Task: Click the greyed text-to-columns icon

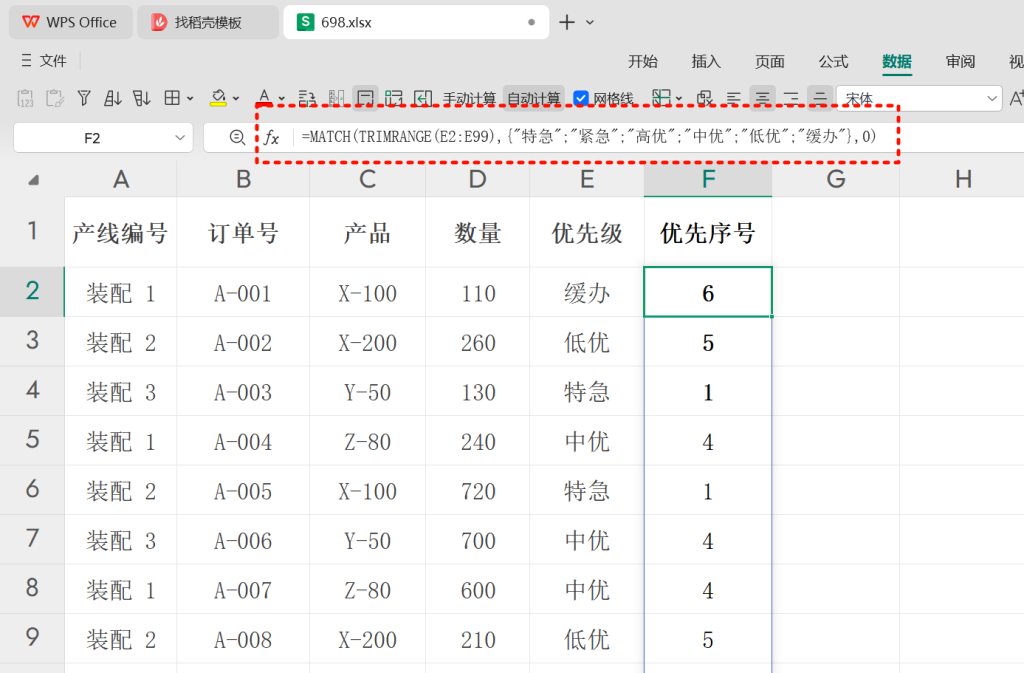Action: coord(336,99)
